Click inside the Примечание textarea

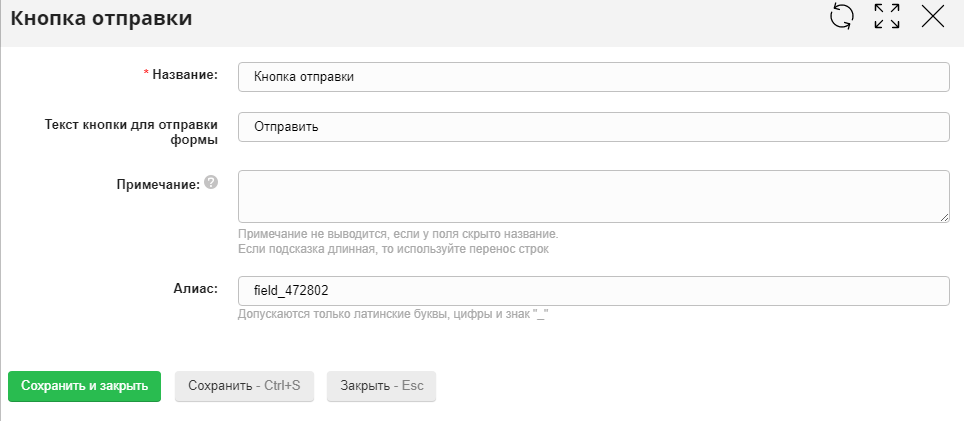click(x=593, y=196)
